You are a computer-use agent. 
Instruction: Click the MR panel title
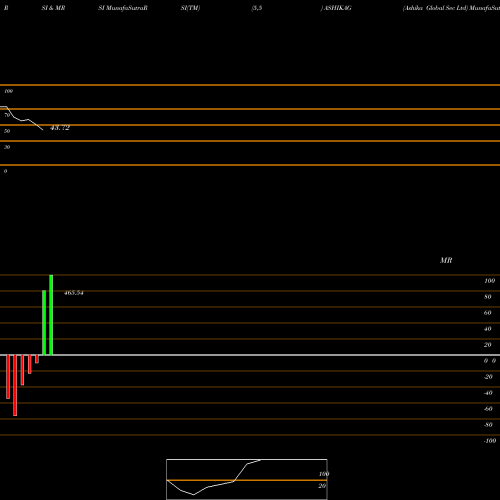pyautogui.click(x=446, y=260)
